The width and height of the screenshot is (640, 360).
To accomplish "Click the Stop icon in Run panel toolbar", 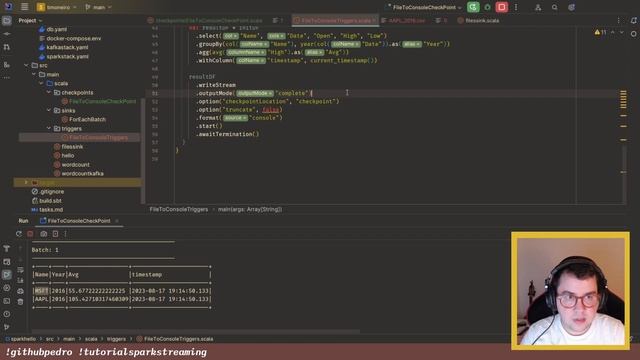I will tap(30, 234).
